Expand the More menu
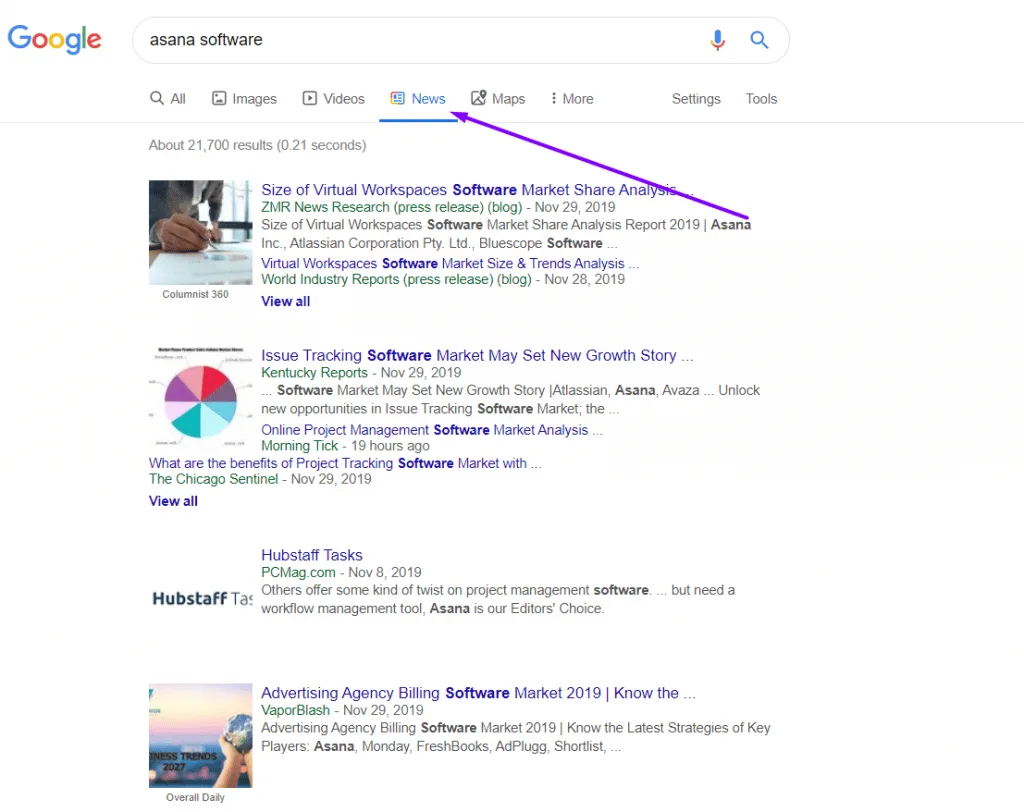1024x812 pixels. pyautogui.click(x=571, y=99)
